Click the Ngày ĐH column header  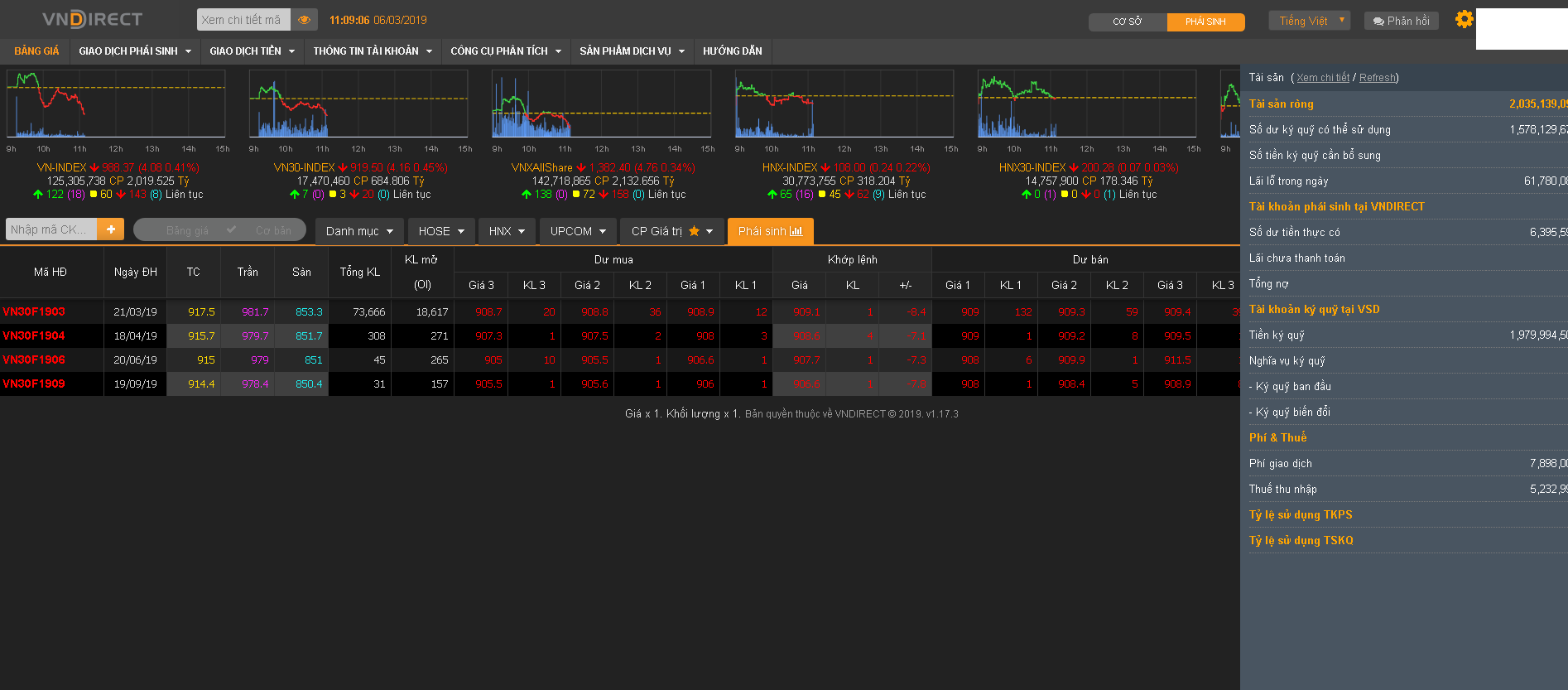pos(136,272)
